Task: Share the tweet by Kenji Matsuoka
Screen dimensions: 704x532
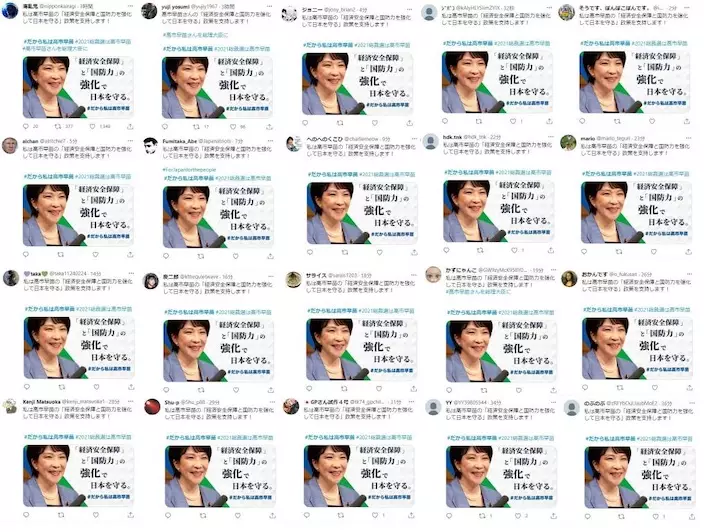Action: [131, 515]
